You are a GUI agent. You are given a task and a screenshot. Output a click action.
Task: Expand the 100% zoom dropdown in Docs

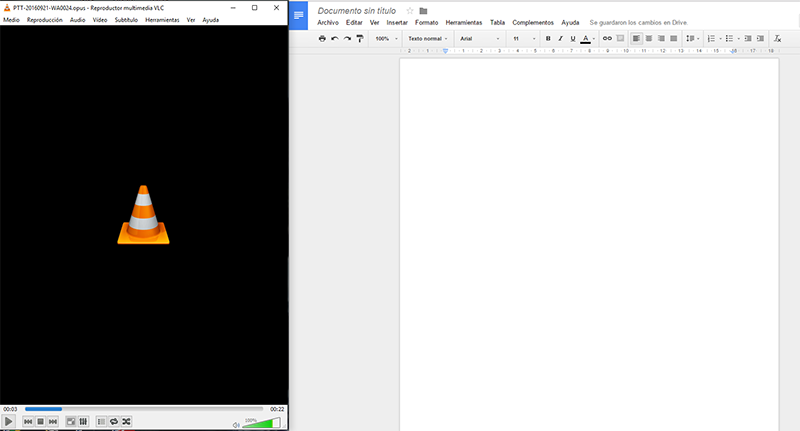[385, 38]
